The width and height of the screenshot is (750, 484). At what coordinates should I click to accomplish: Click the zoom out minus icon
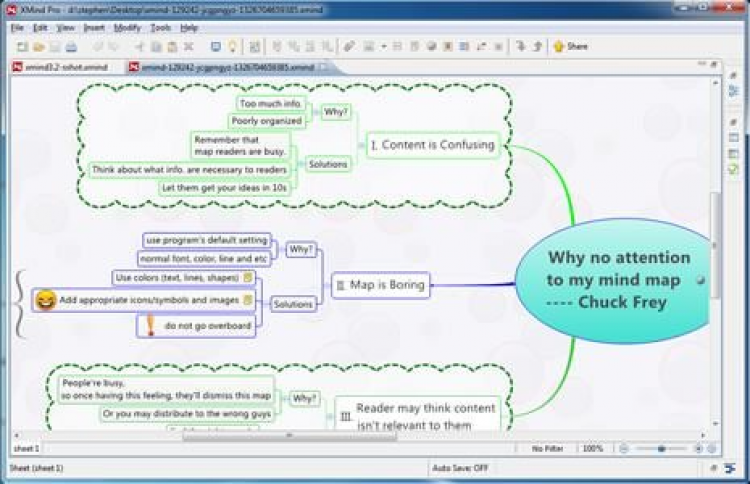click(624, 449)
